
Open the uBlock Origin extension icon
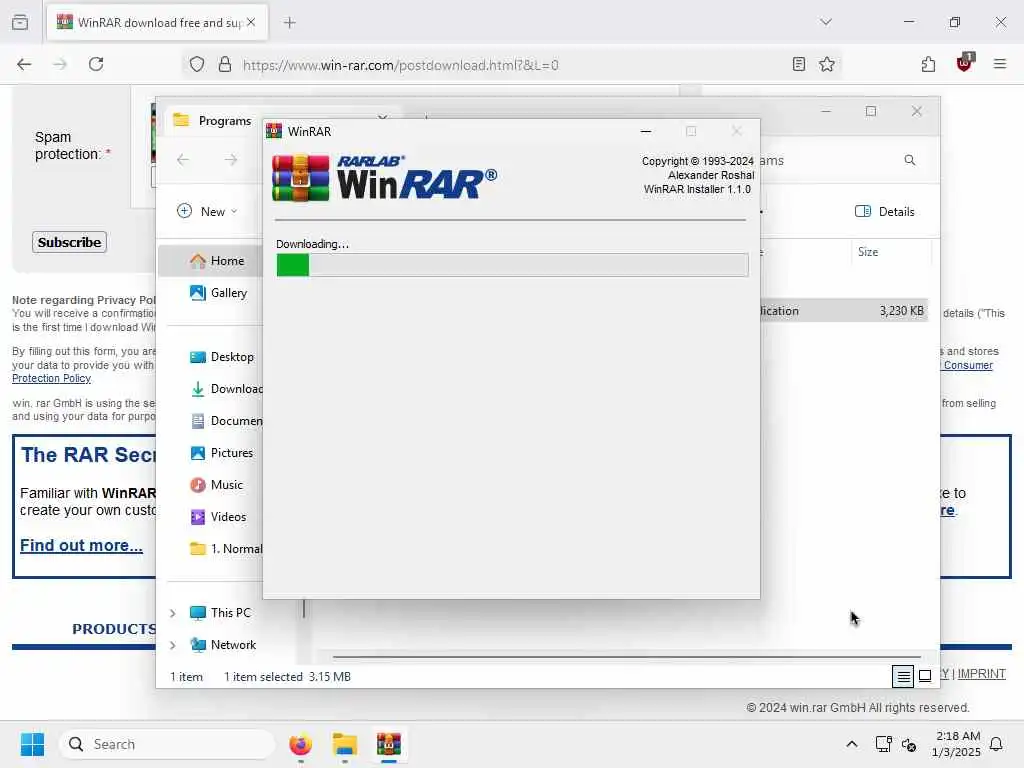964,63
